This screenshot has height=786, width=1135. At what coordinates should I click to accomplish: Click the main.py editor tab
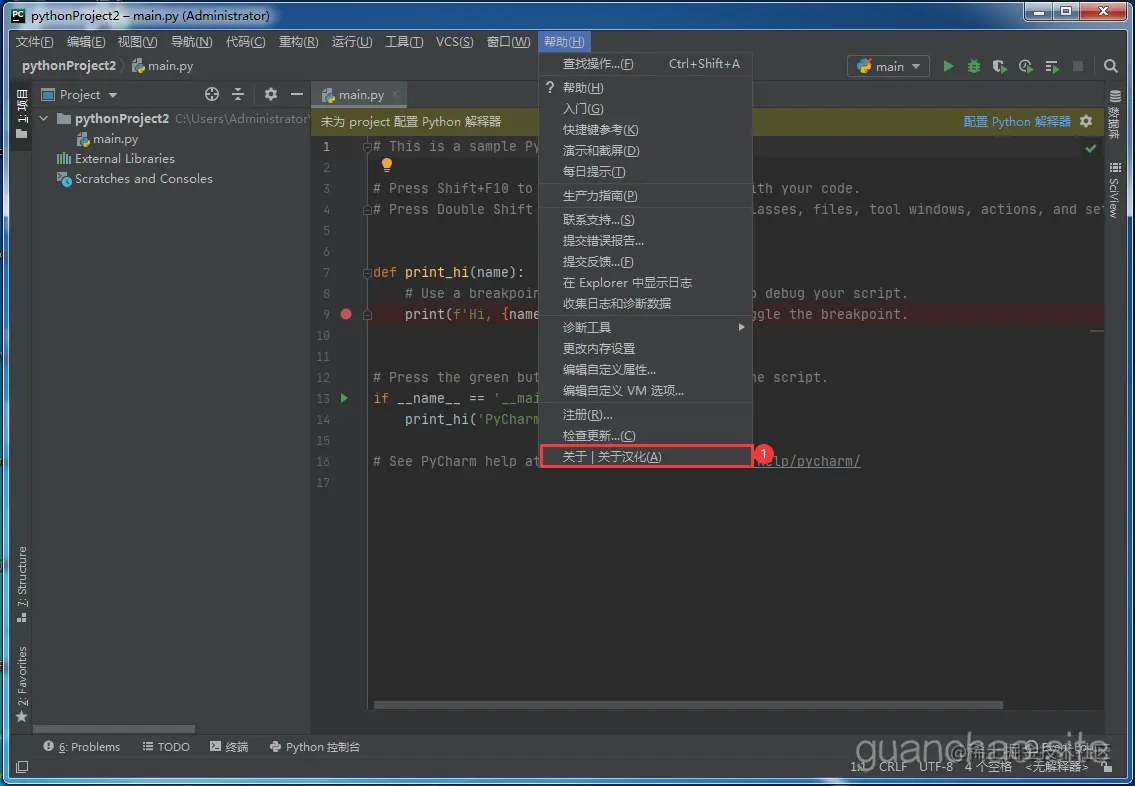[360, 94]
